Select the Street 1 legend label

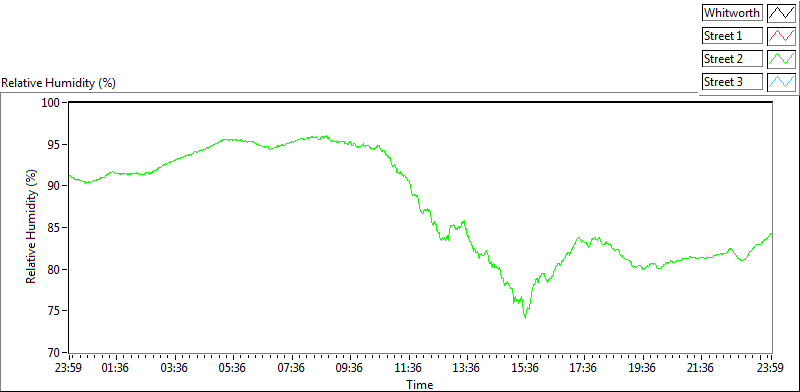tap(732, 35)
